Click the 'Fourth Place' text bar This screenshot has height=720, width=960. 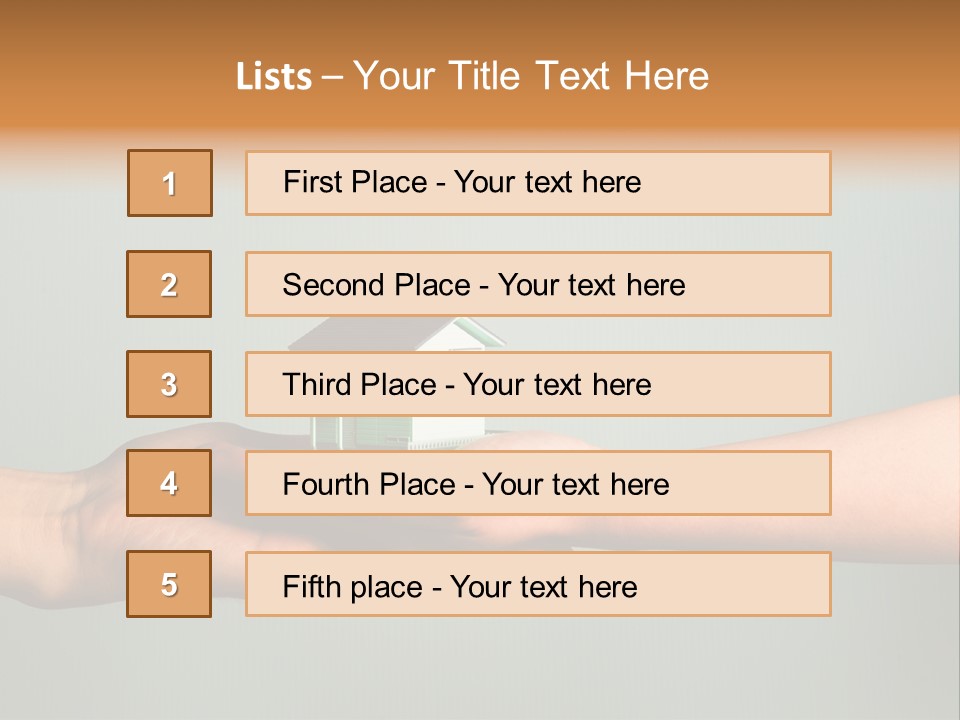point(538,483)
